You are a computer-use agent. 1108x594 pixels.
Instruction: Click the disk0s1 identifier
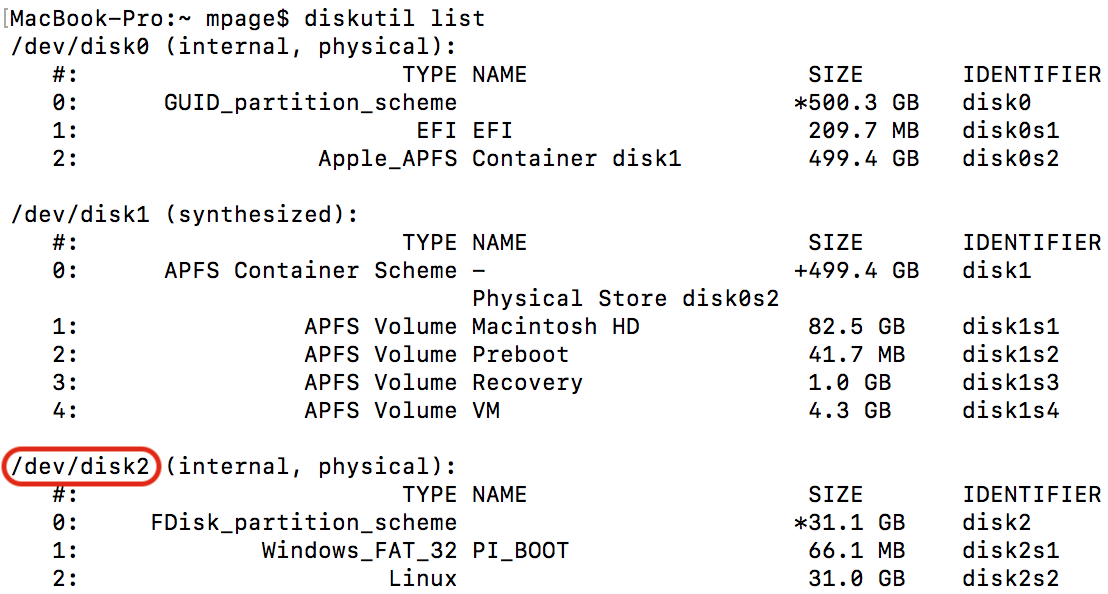[1010, 131]
